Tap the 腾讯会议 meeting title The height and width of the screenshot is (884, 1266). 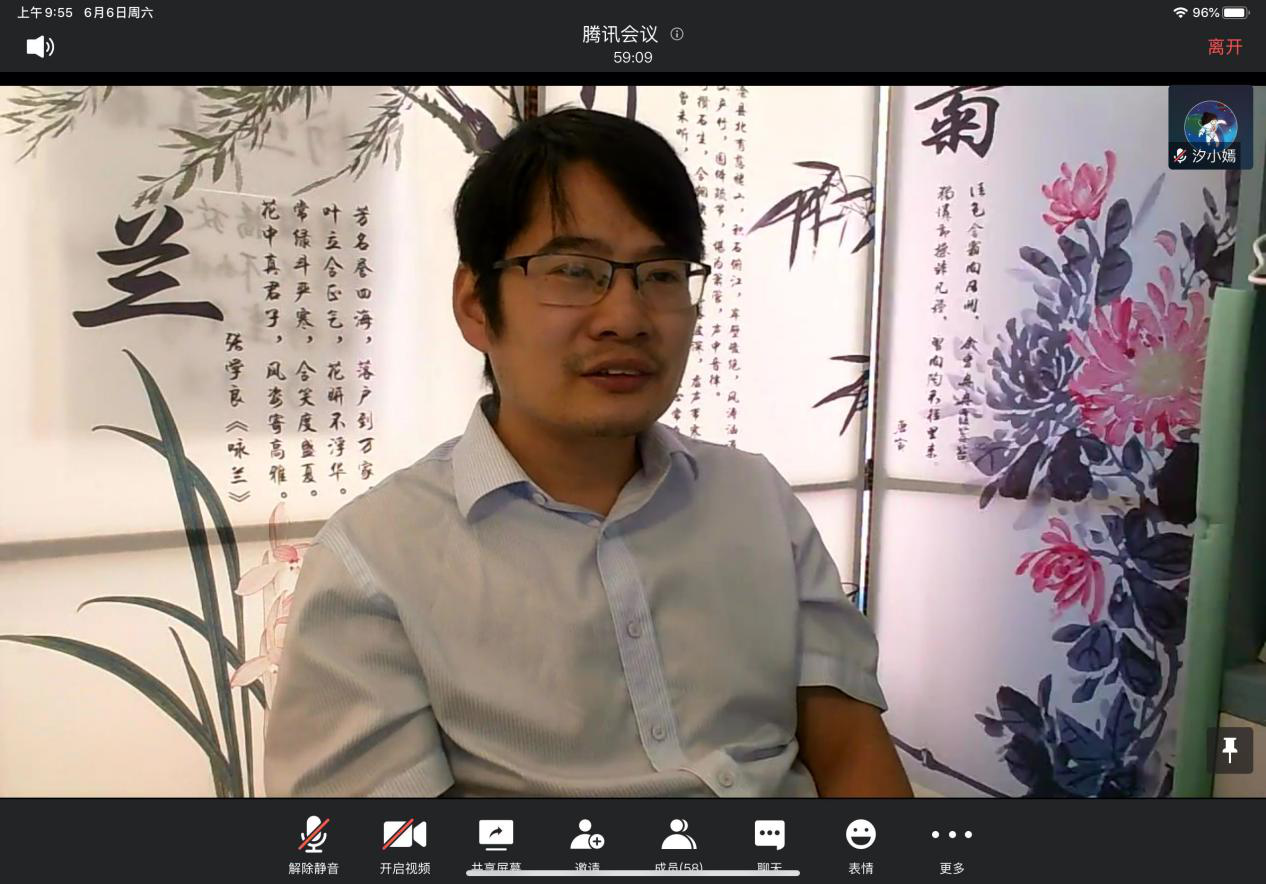click(x=620, y=34)
